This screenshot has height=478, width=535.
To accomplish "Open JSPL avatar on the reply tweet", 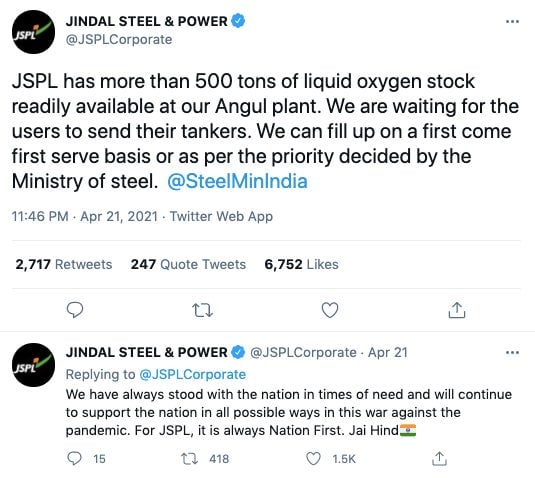I will click(33, 365).
